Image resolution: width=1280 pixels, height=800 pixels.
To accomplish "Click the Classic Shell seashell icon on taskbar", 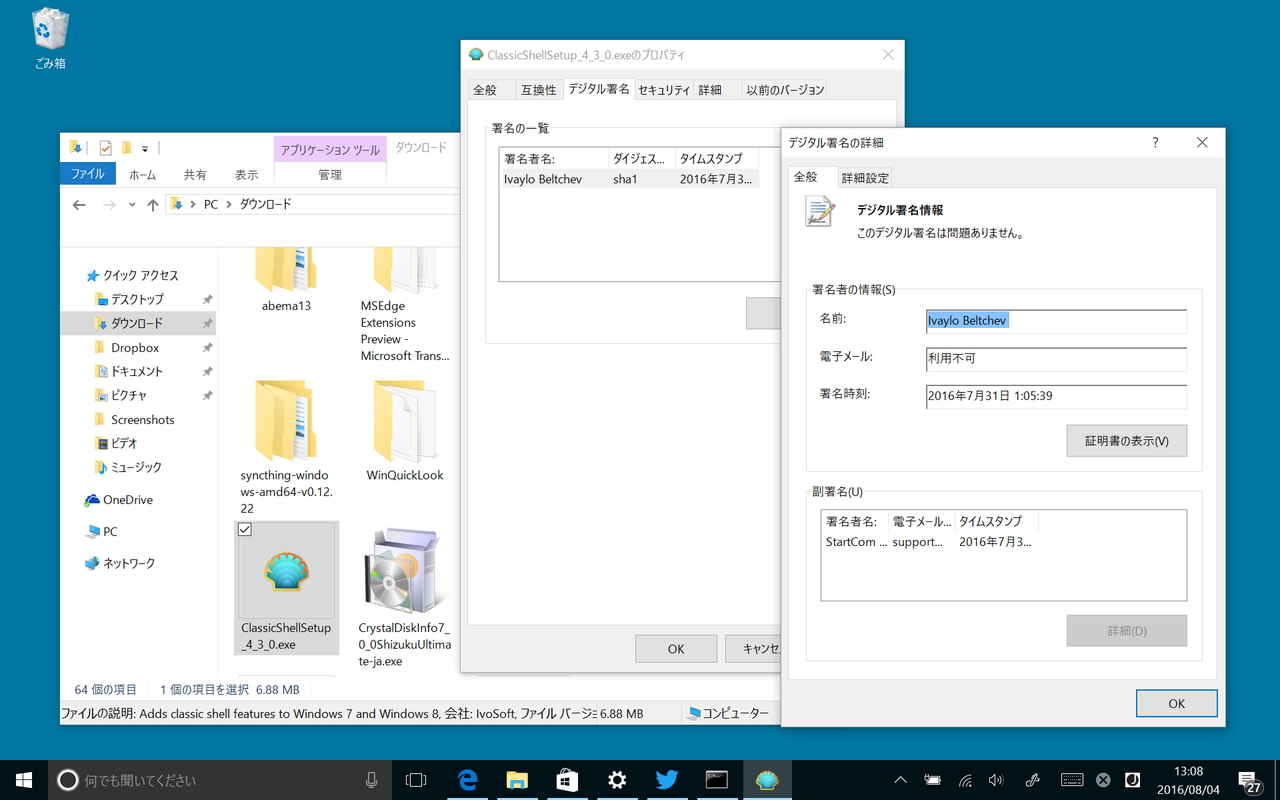I will tap(767, 779).
